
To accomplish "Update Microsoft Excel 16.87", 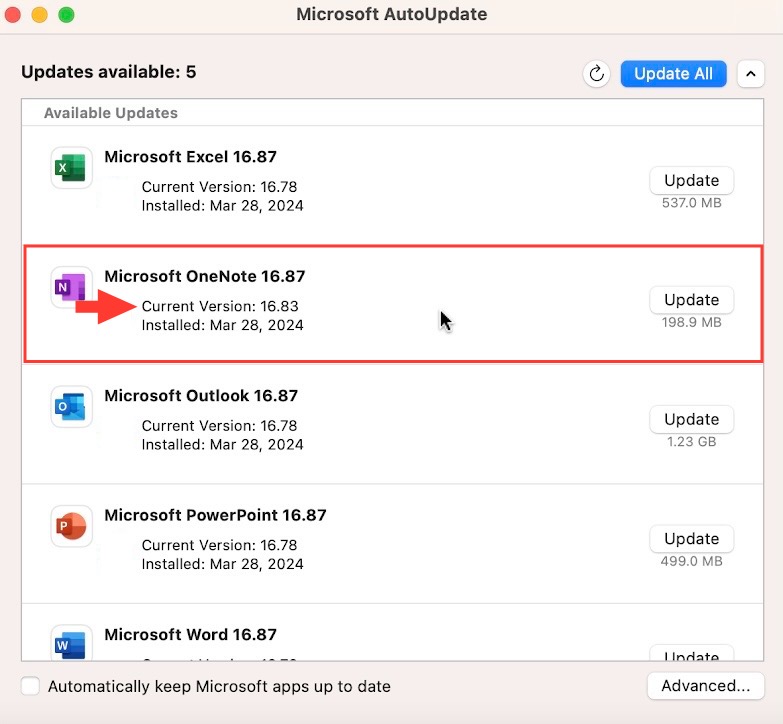I will (x=692, y=180).
